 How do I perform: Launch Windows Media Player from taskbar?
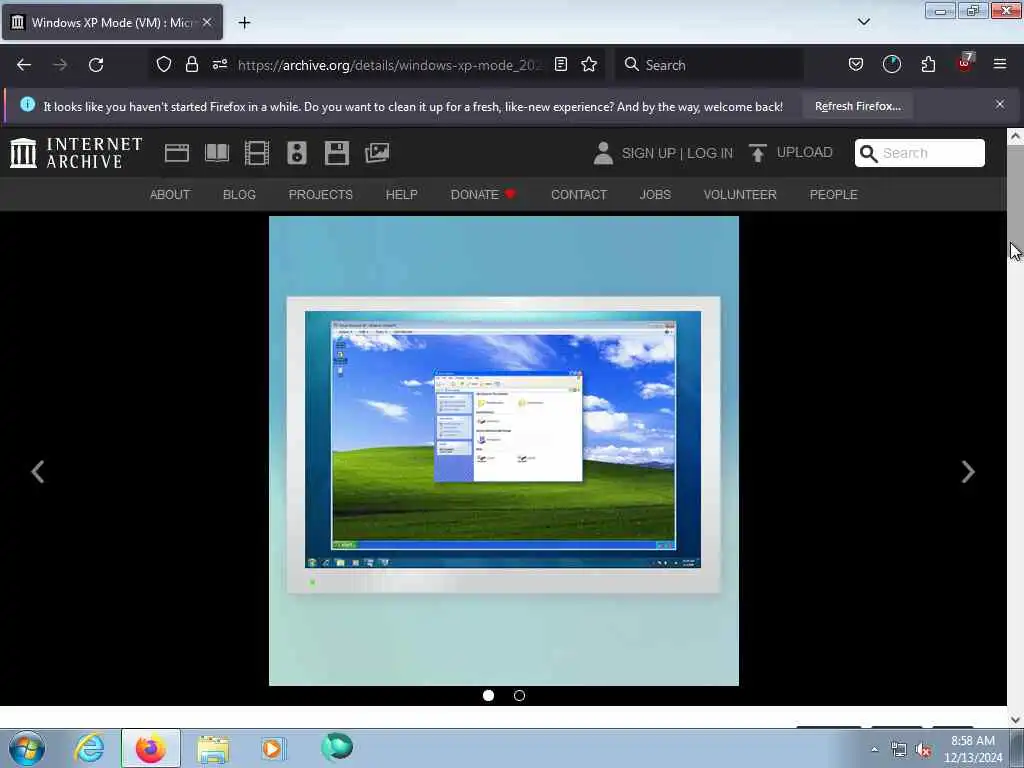(272, 748)
